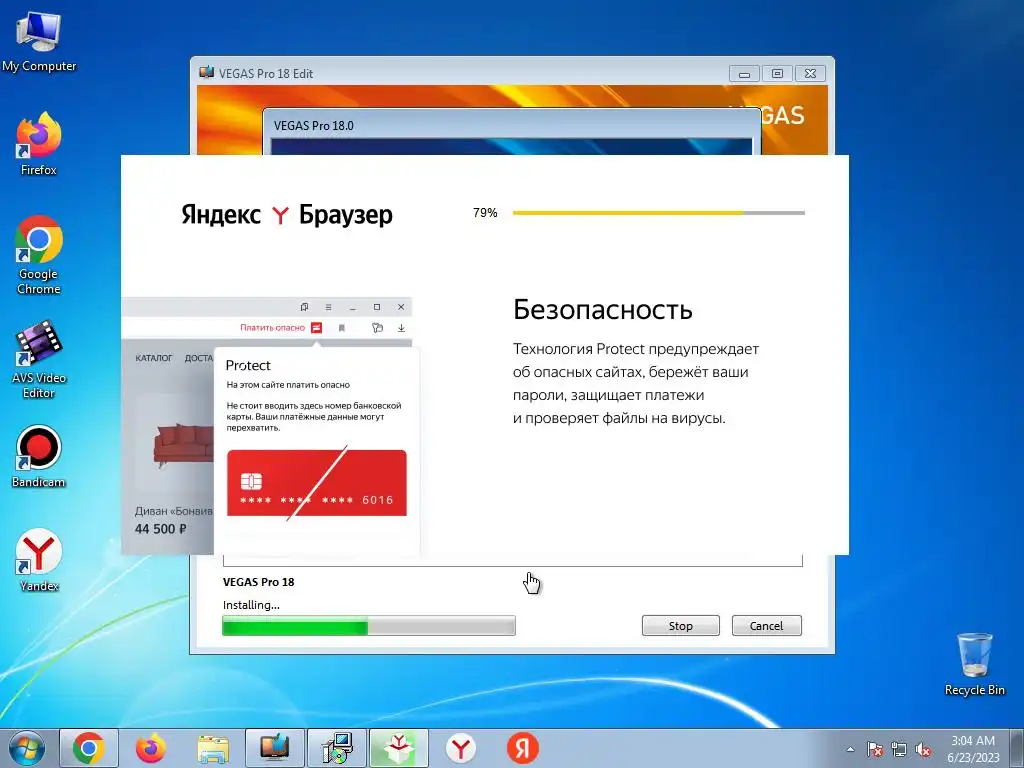The width and height of the screenshot is (1024, 768).
Task: Open muted volume tray icon
Action: [923, 749]
